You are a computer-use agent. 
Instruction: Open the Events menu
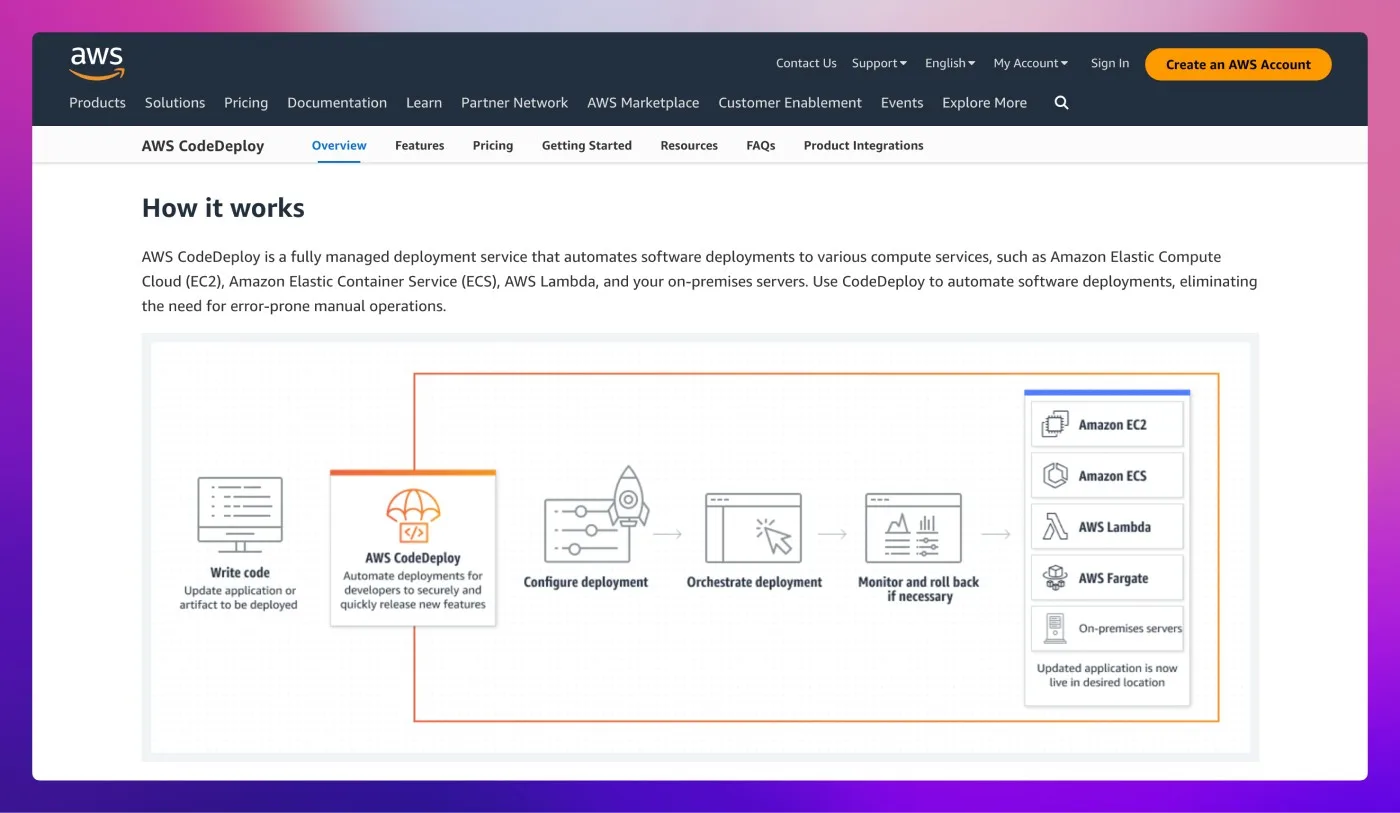[902, 103]
